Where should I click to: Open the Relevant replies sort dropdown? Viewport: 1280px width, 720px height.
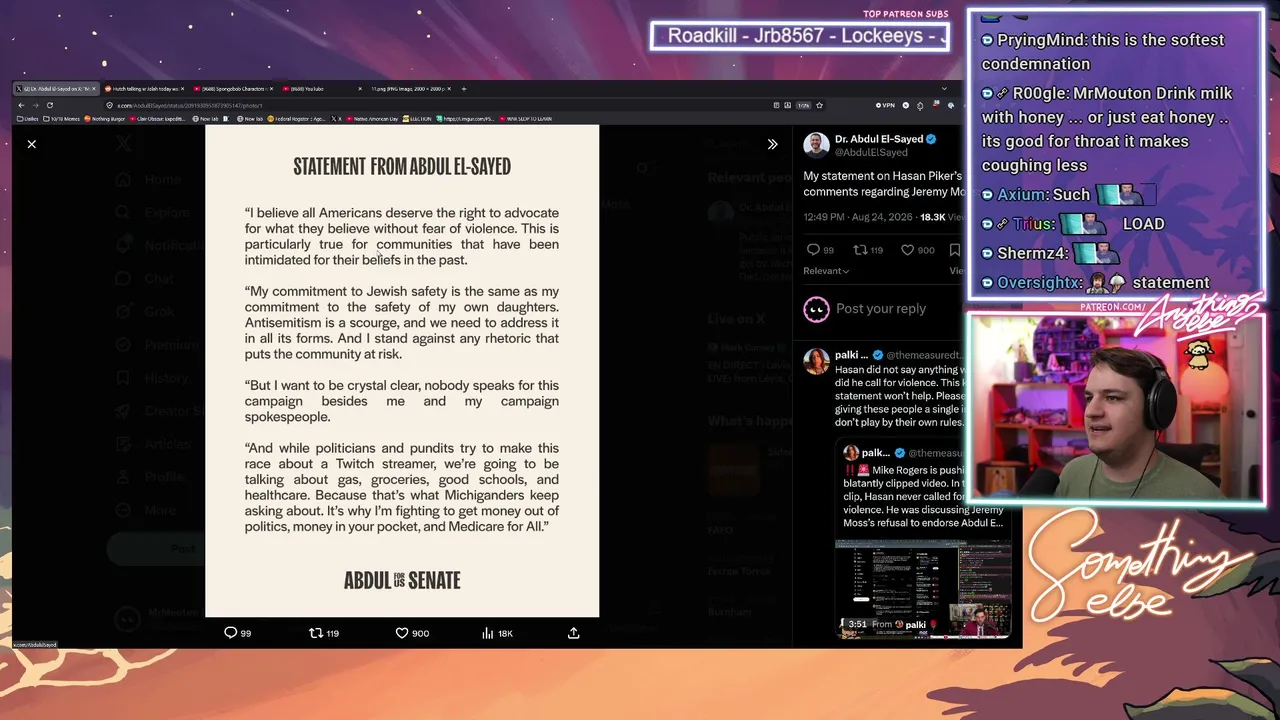(826, 271)
